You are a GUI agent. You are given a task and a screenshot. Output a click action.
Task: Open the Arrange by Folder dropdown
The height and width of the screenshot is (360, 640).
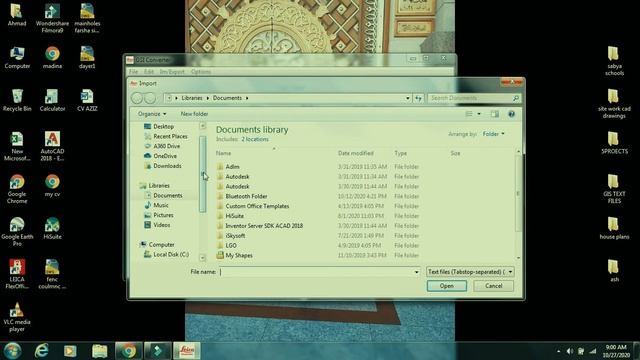pyautogui.click(x=493, y=134)
